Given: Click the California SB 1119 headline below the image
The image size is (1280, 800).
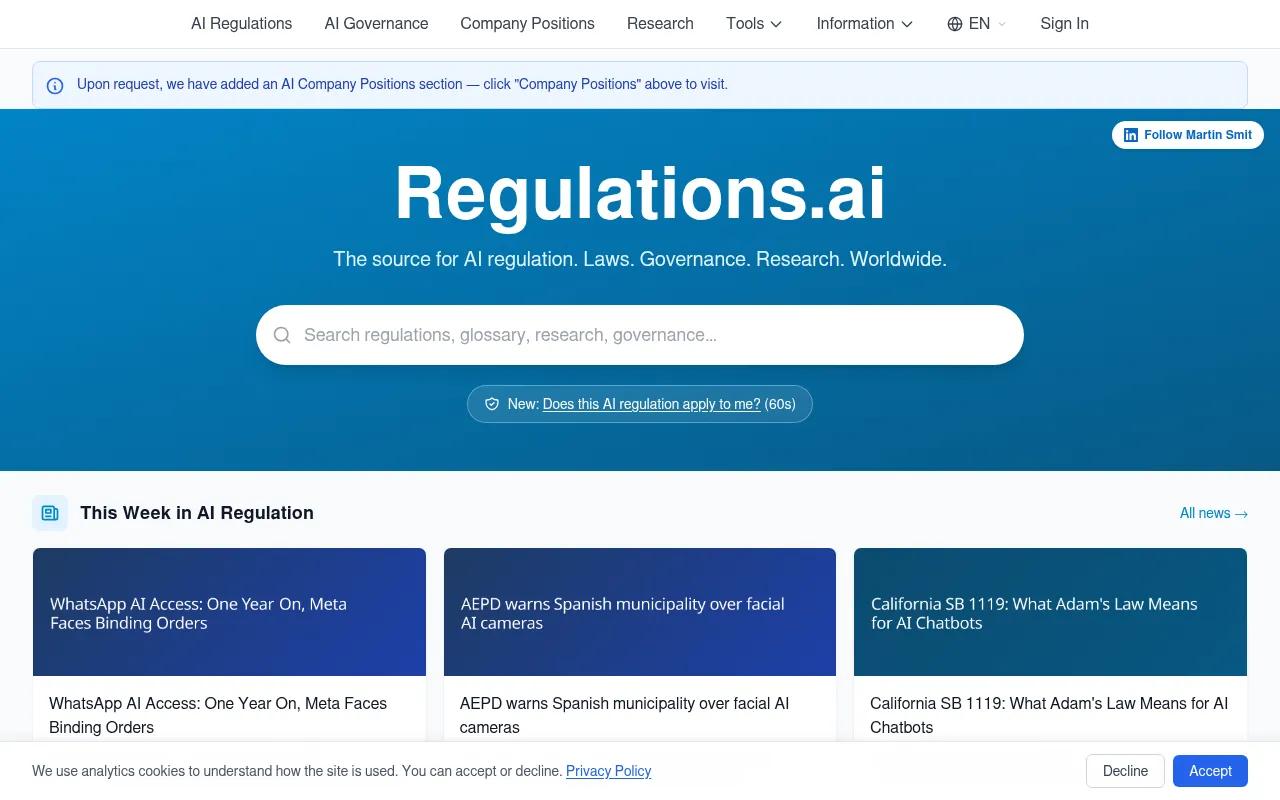Looking at the screenshot, I should click(1049, 715).
